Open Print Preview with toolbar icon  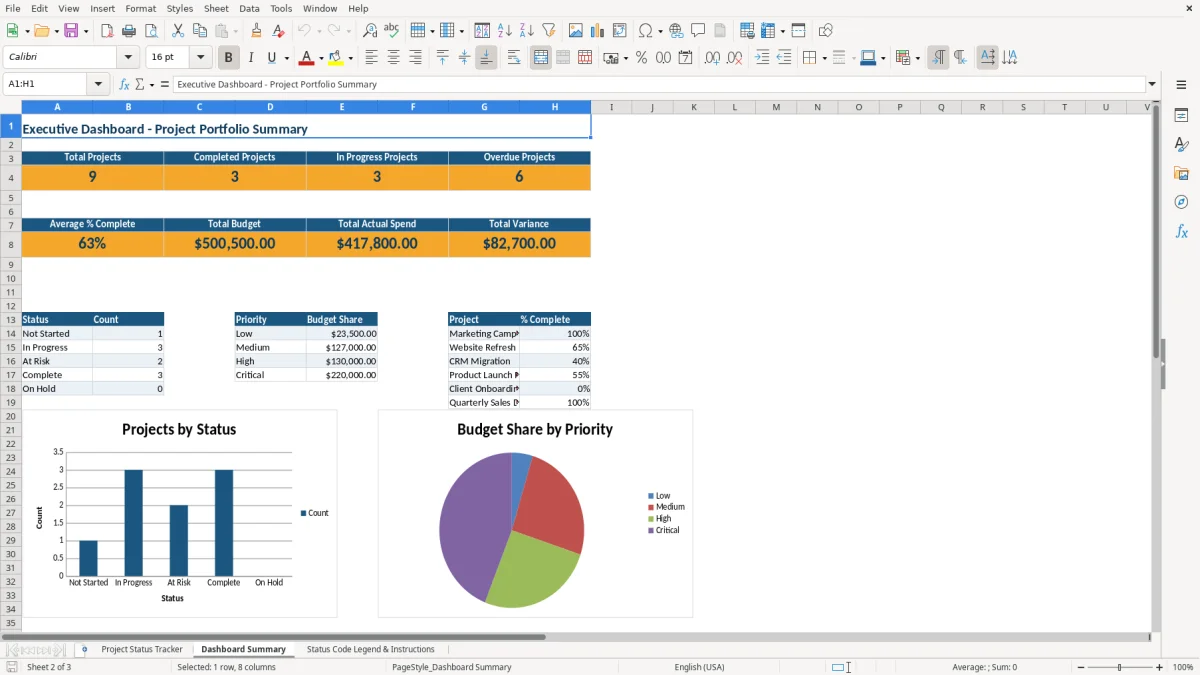pos(150,31)
